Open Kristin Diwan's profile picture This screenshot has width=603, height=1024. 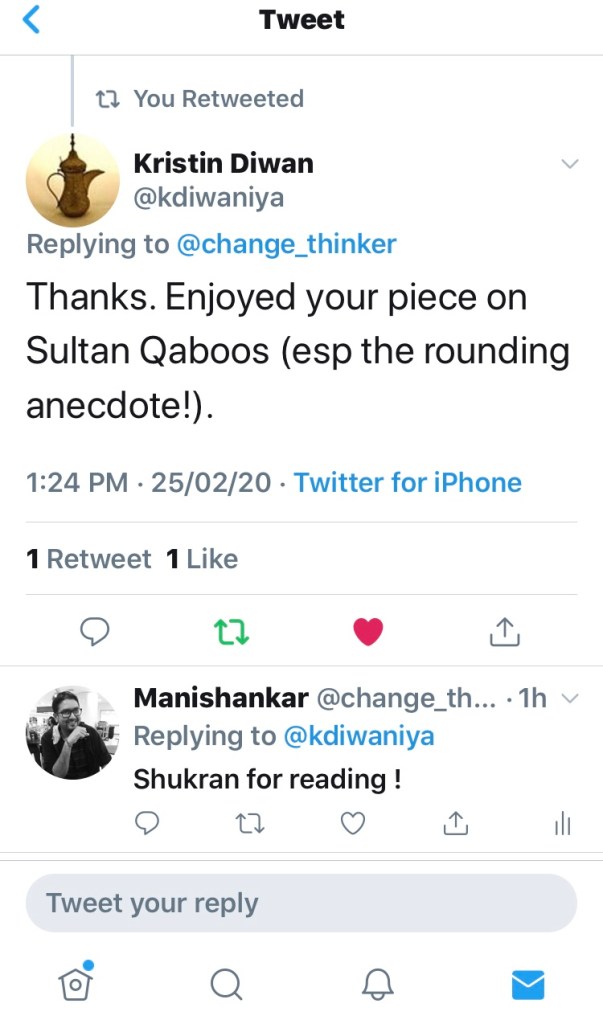[x=72, y=180]
